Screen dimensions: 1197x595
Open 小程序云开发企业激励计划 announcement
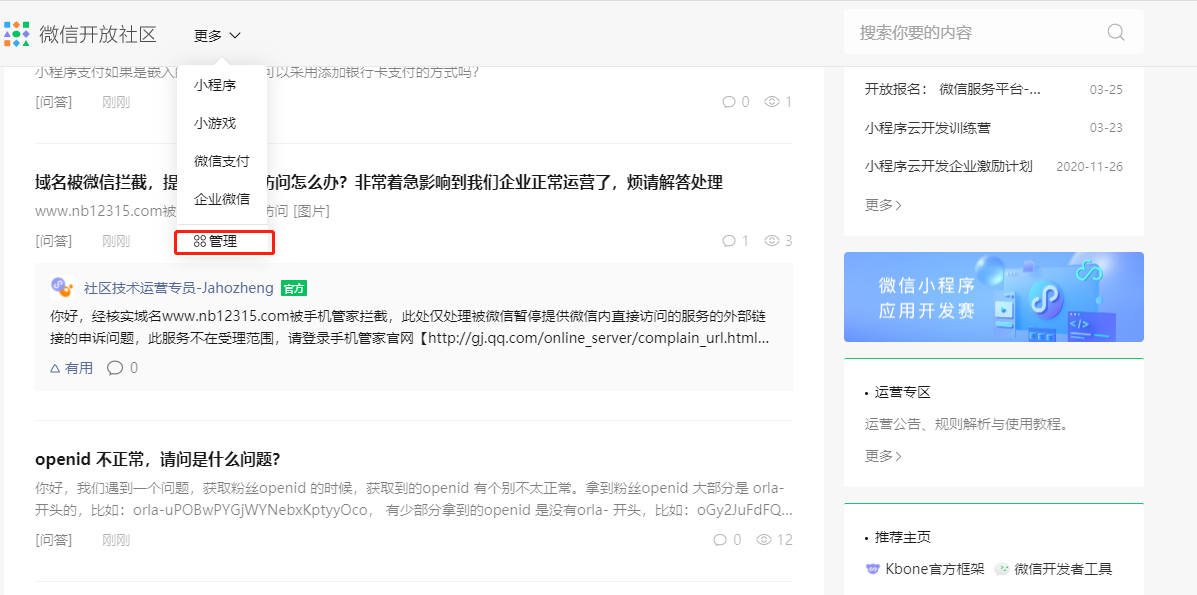[x=949, y=166]
